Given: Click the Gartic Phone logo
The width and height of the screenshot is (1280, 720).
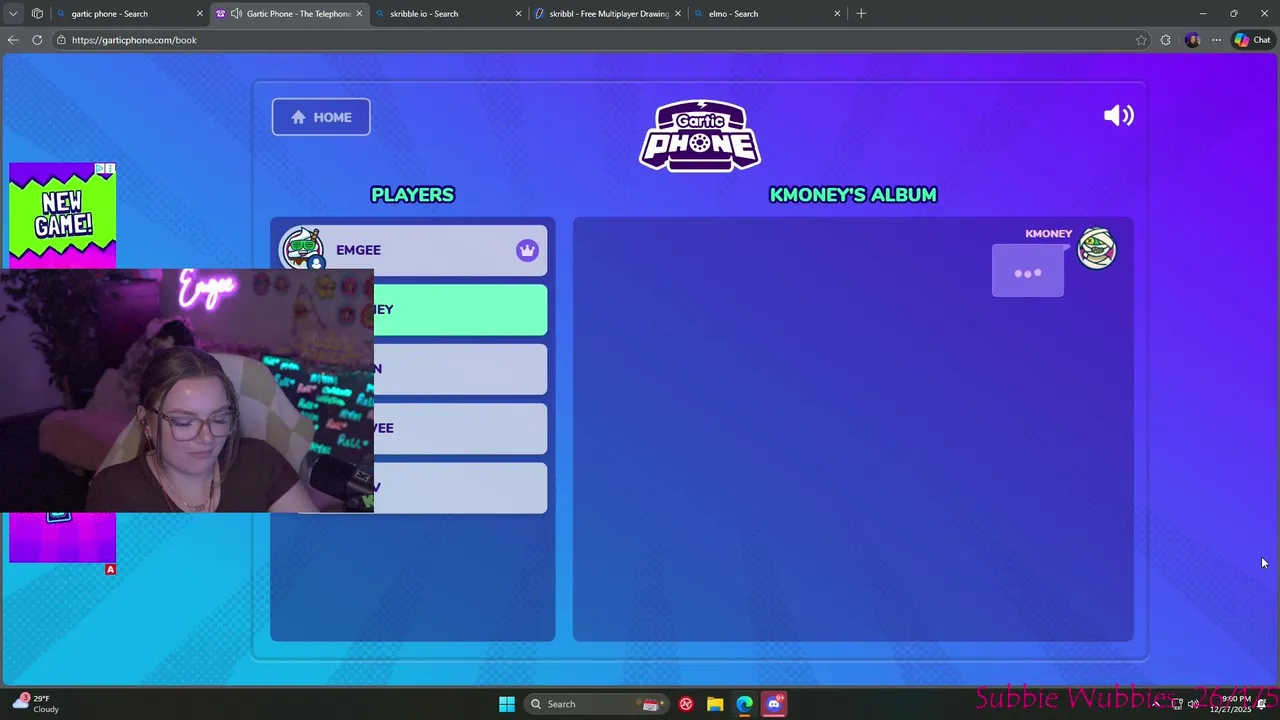Looking at the screenshot, I should pos(700,136).
